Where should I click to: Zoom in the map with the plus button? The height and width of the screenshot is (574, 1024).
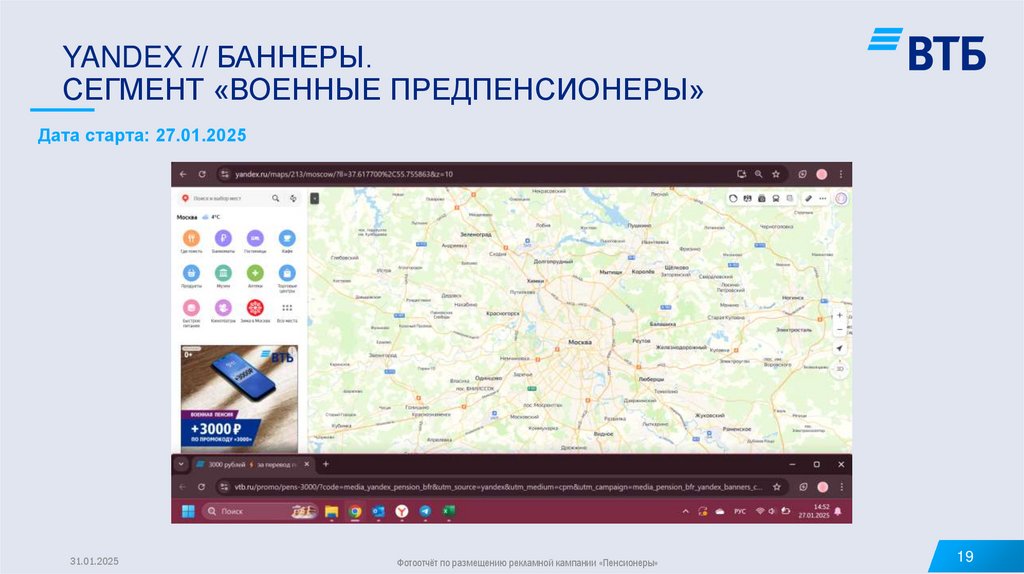840,315
